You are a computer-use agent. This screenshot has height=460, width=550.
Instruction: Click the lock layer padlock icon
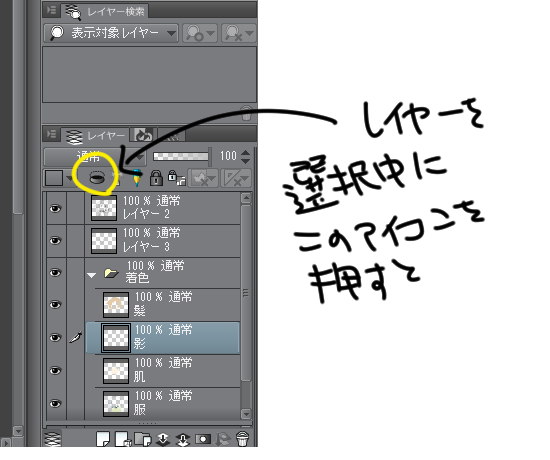156,178
